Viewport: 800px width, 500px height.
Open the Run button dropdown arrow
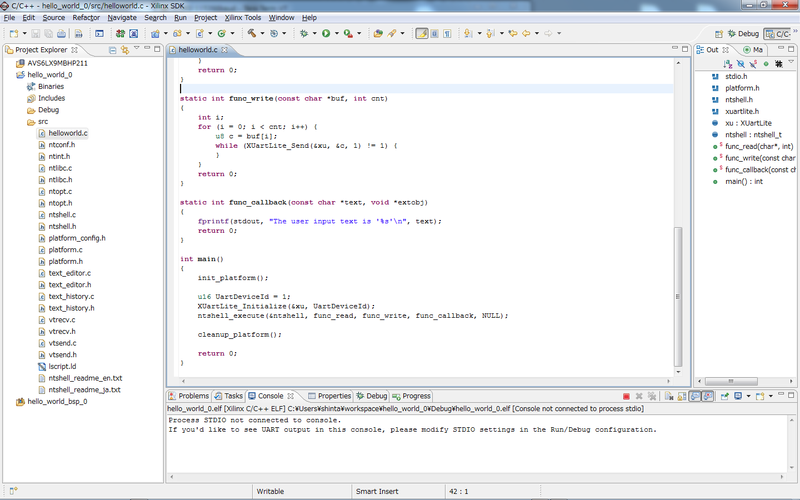pyautogui.click(x=335, y=33)
